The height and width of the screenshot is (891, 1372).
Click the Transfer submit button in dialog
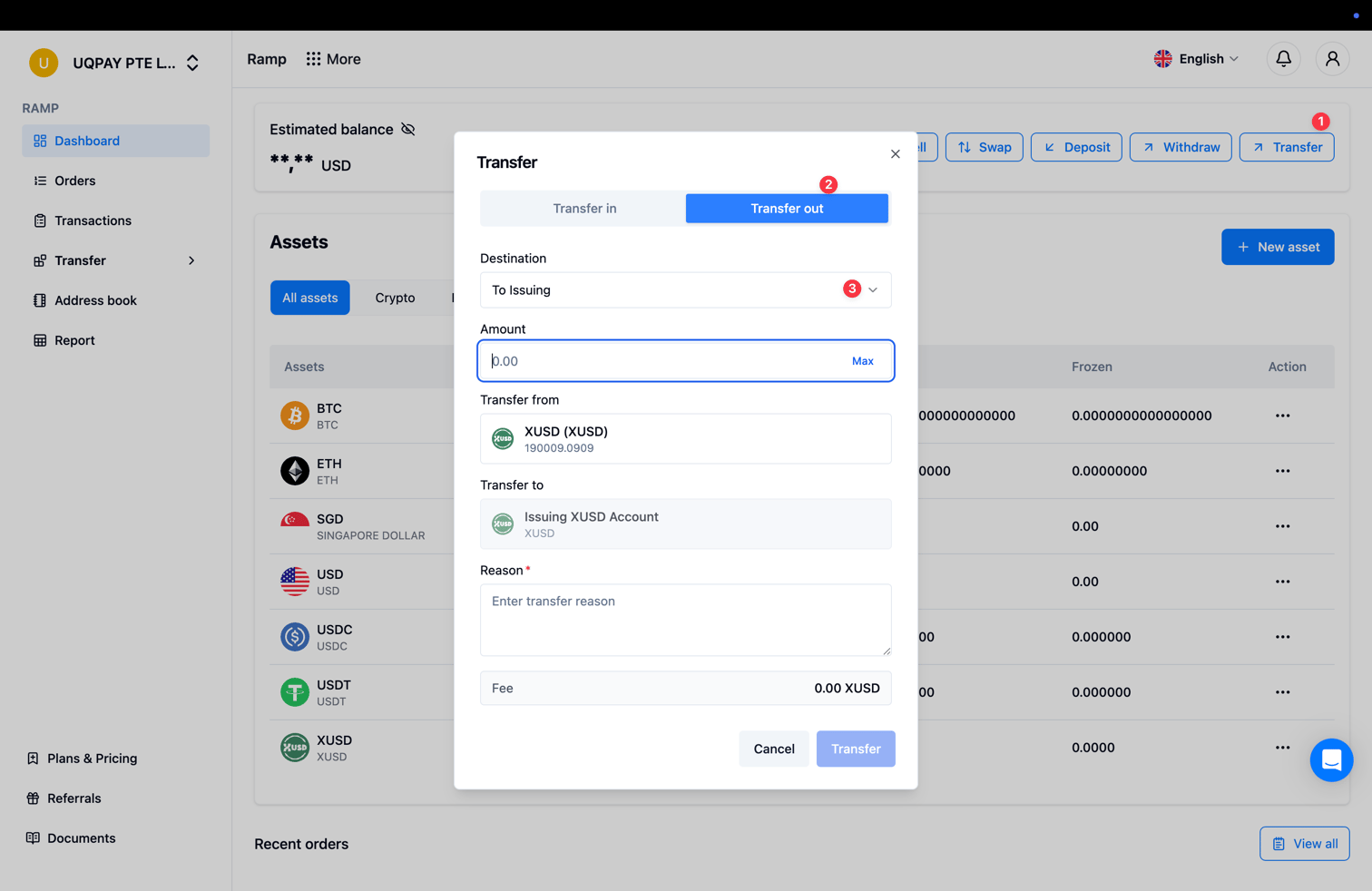(x=856, y=749)
